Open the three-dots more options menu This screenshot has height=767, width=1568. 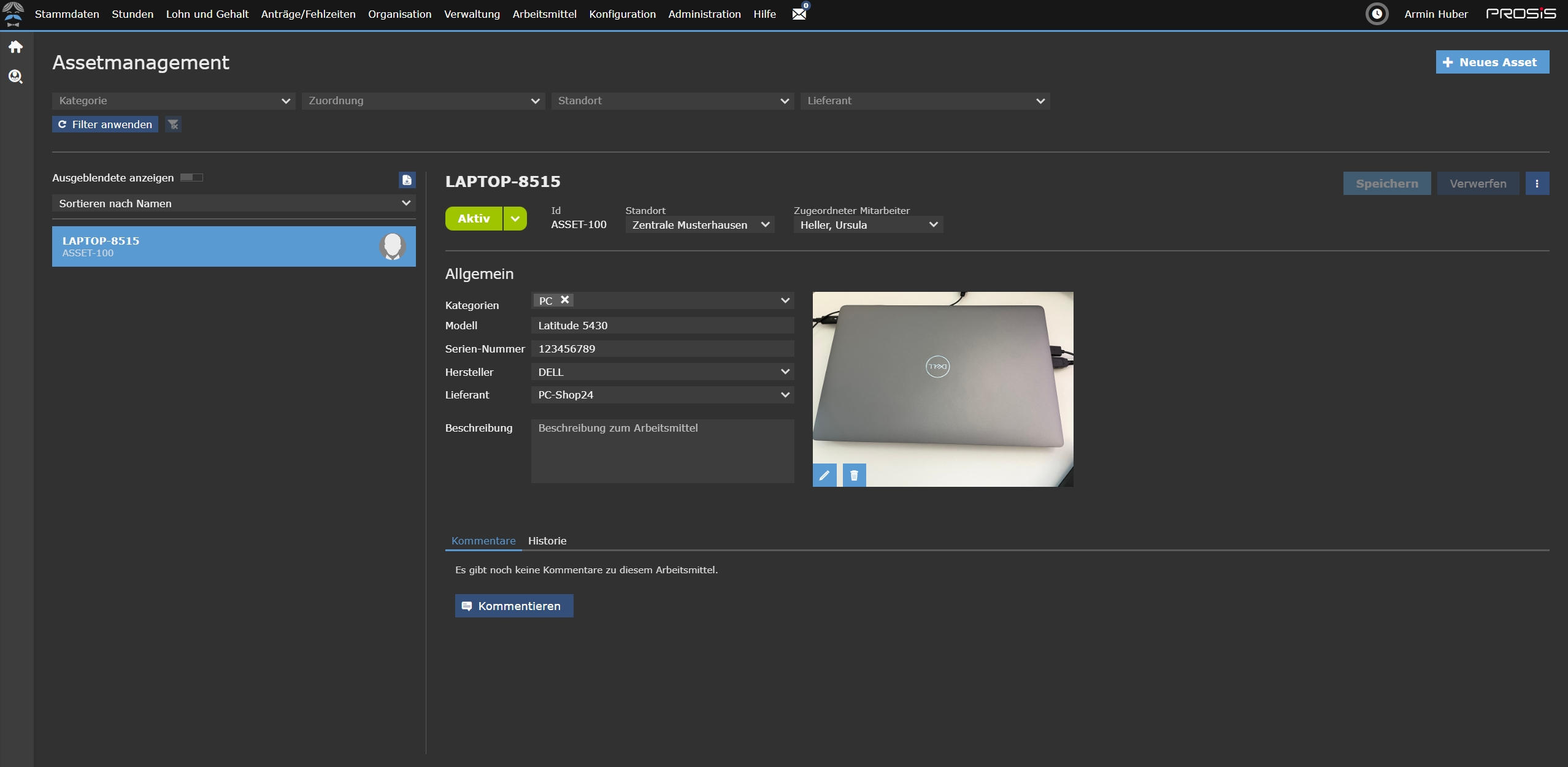pyautogui.click(x=1537, y=183)
